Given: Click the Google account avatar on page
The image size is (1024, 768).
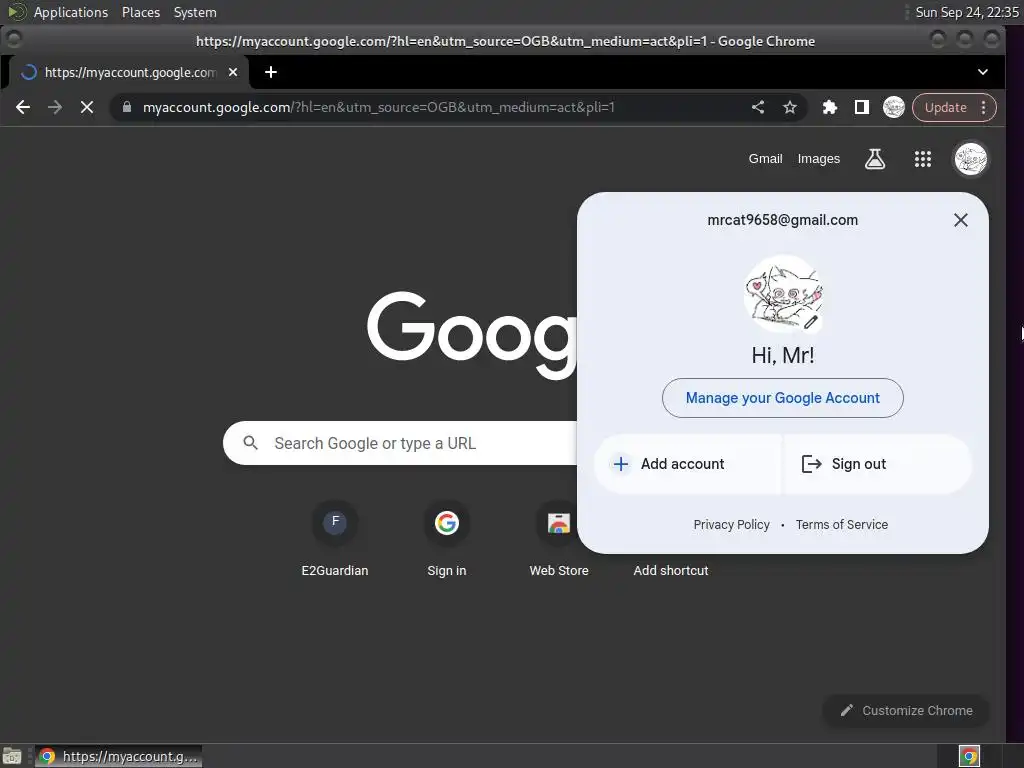Looking at the screenshot, I should (x=970, y=159).
